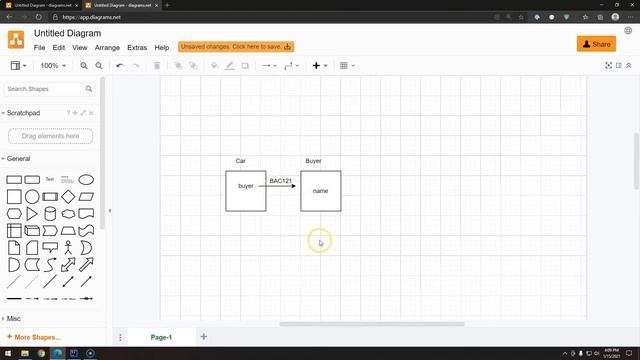The width and height of the screenshot is (640, 360).
Task: Click the search magnifier in Search Shapes
Action: click(x=89, y=89)
